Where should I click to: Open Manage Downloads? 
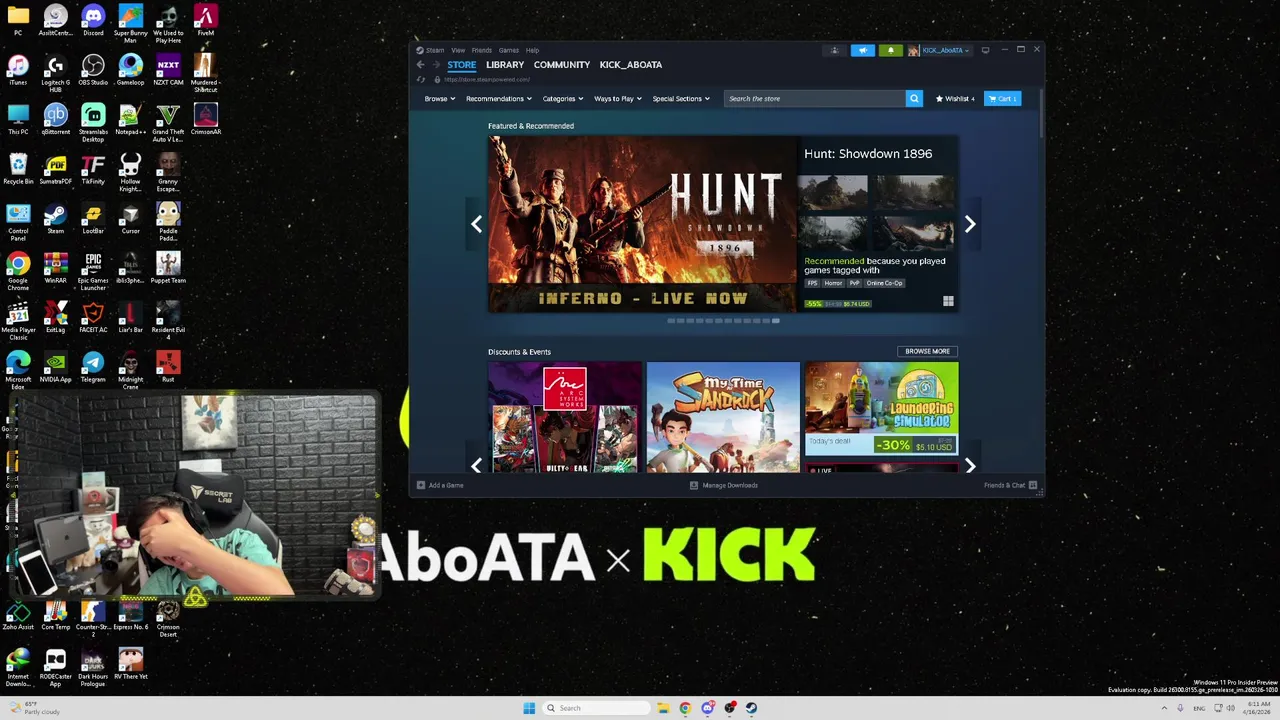tap(724, 485)
